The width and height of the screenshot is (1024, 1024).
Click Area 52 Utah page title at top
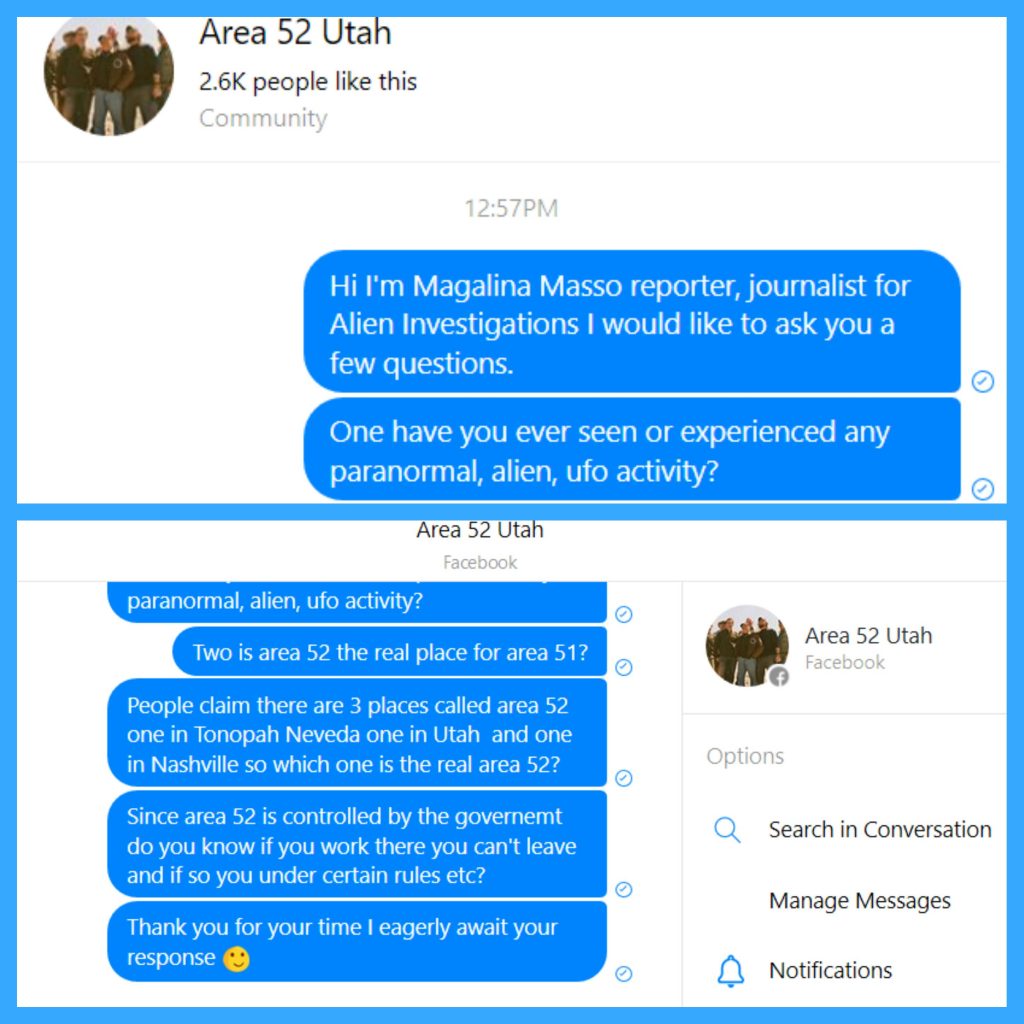(x=295, y=32)
